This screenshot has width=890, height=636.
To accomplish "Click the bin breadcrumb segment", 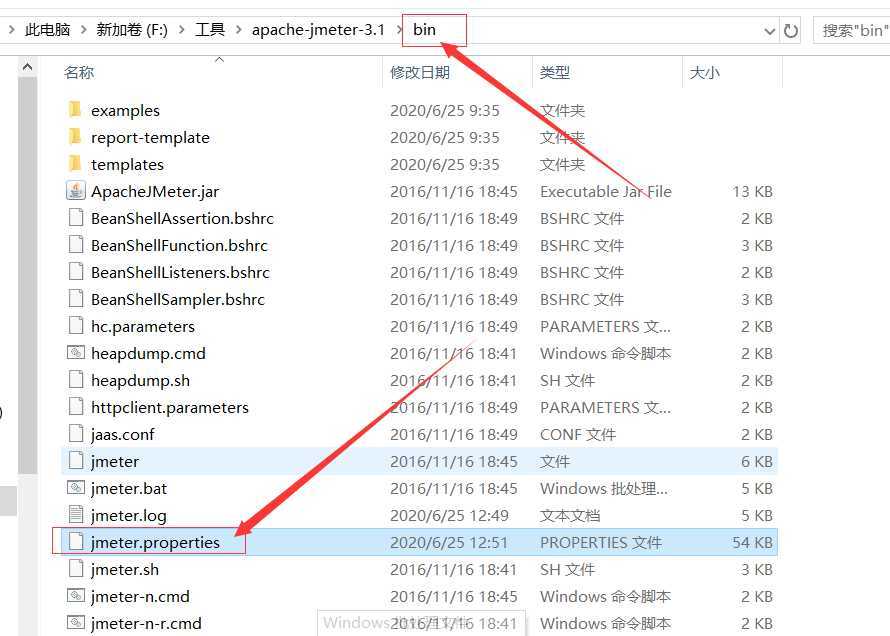I will pos(424,30).
